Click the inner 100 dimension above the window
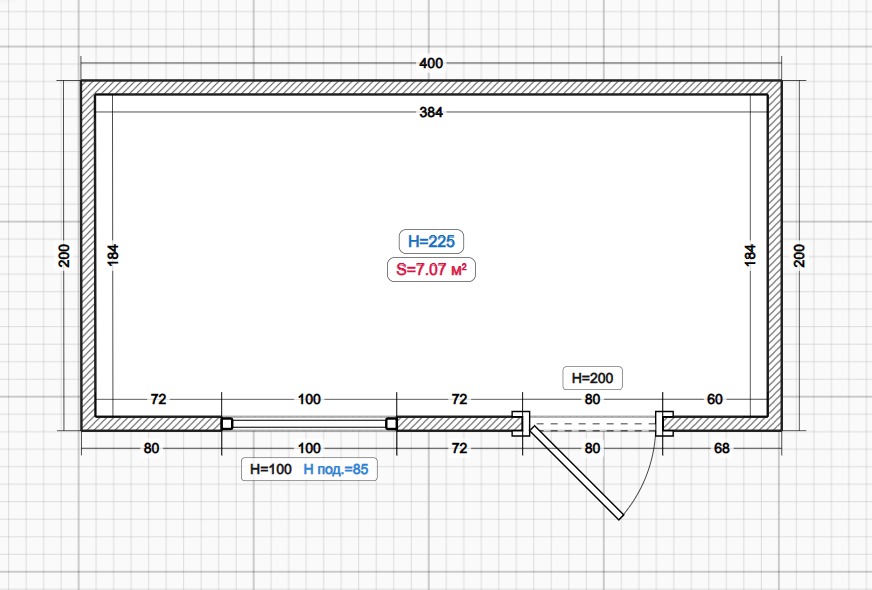This screenshot has height=590, width=872. (309, 399)
